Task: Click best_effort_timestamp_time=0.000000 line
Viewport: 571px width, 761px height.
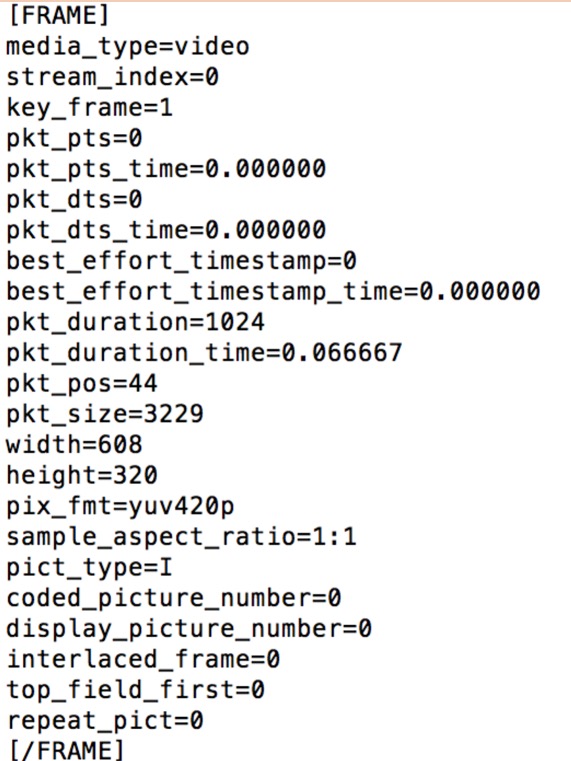Action: click(273, 292)
